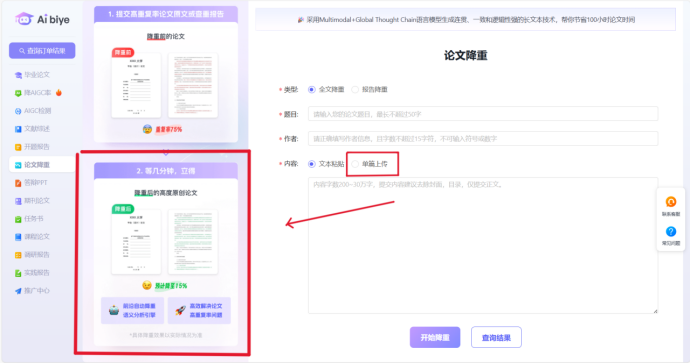Click the emoji beside 预计降至15%

coord(147,285)
